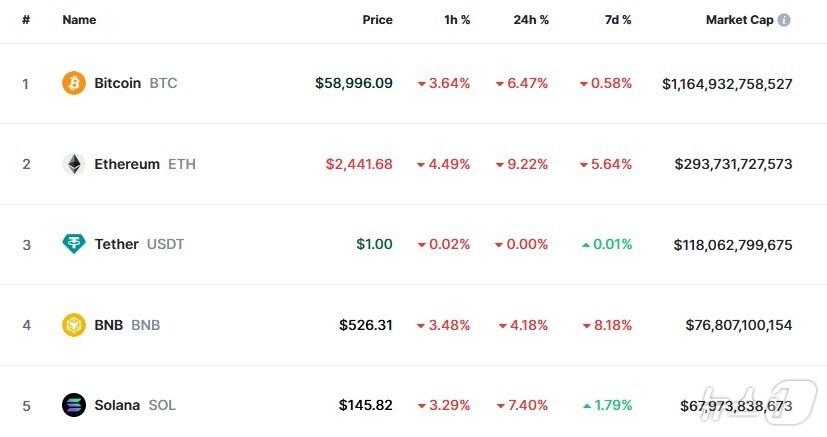This screenshot has width=827, height=437.
Task: Click the Solana logo icon
Action: click(74, 405)
